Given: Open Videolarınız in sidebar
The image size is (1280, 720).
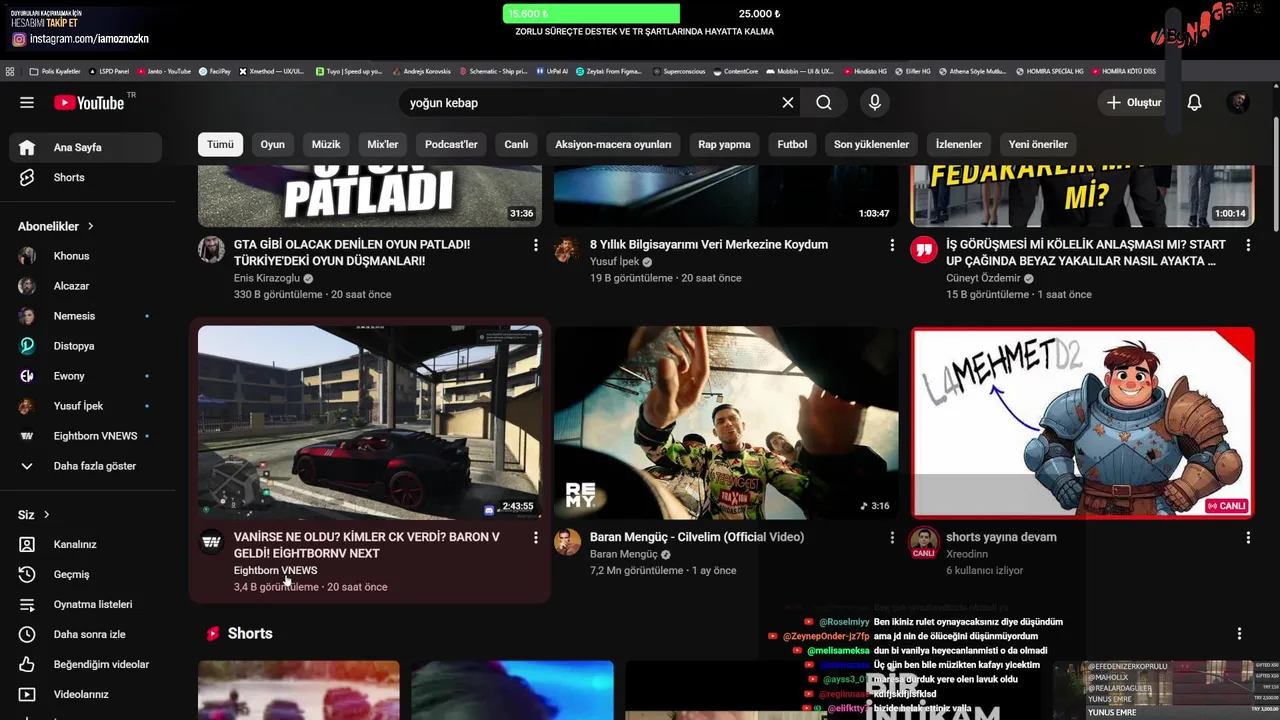Looking at the screenshot, I should [x=85, y=694].
